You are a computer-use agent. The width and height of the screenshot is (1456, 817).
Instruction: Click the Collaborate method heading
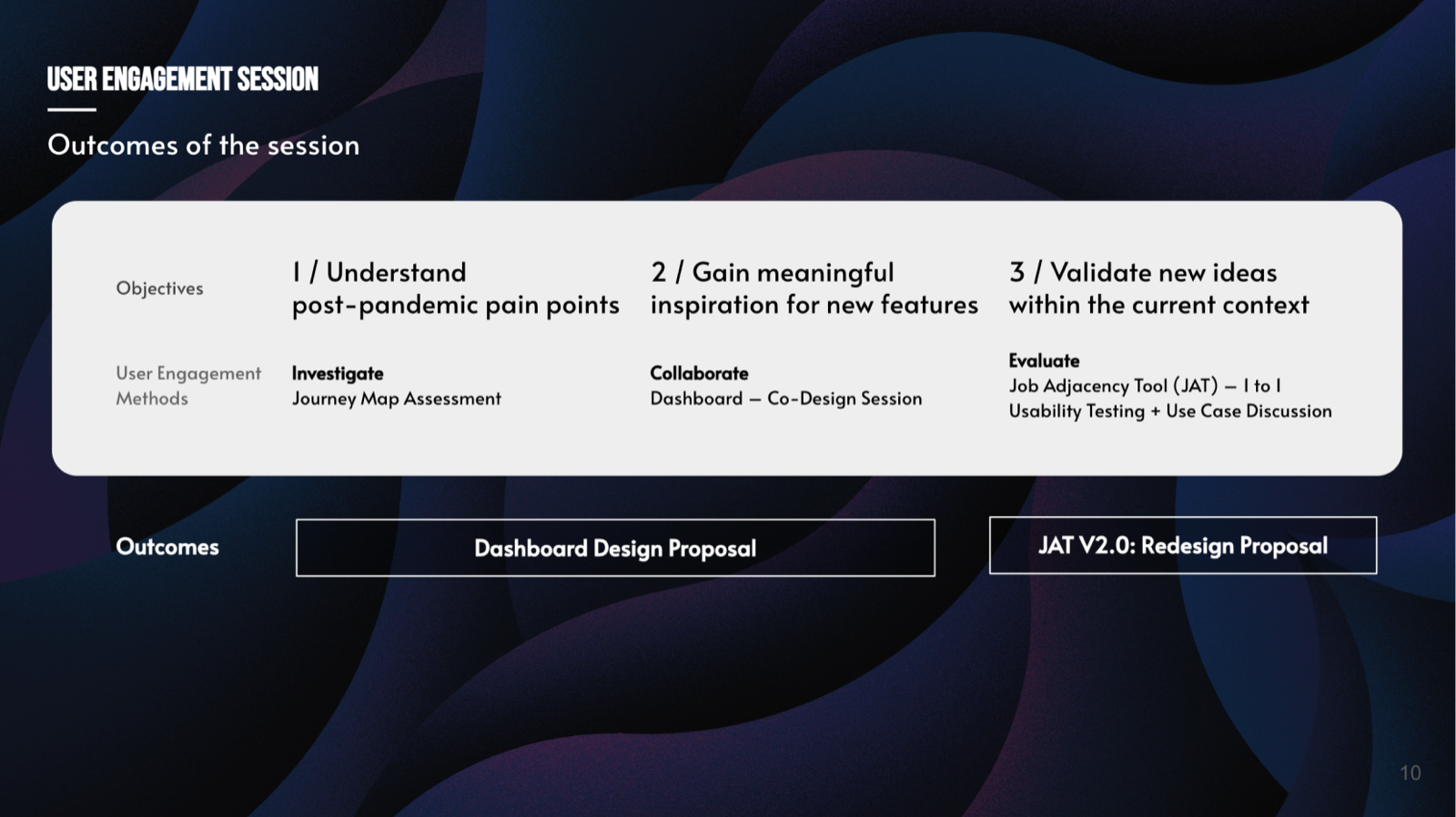click(699, 373)
